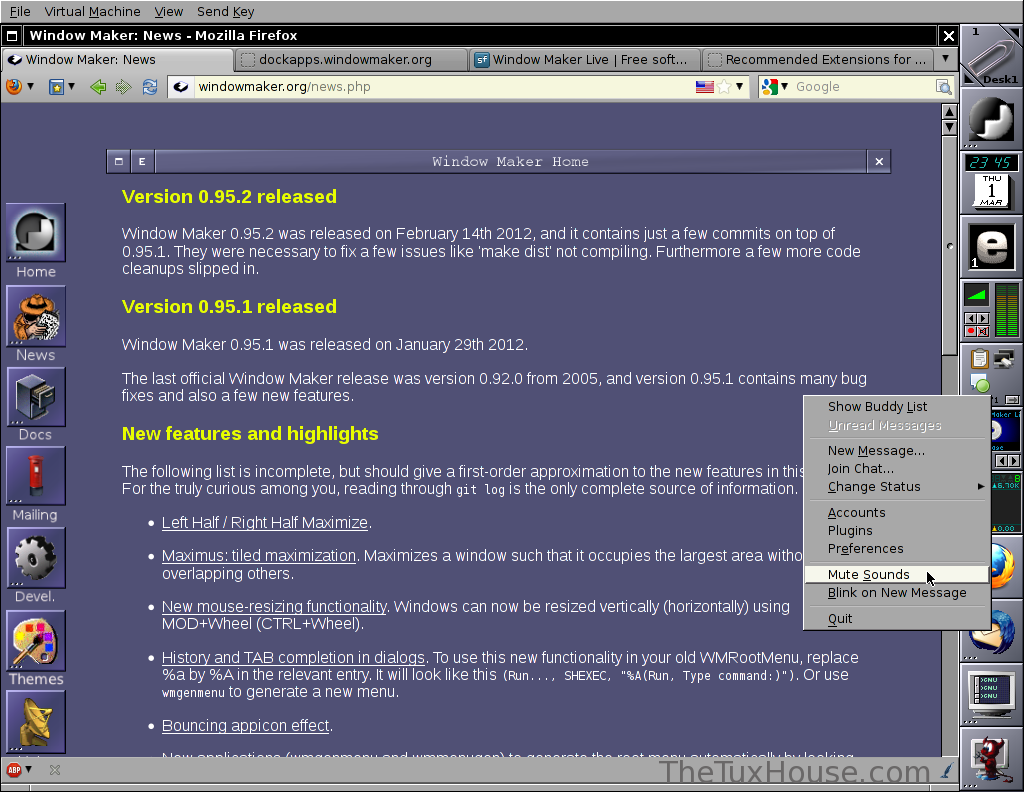Screen dimensions: 1024x792
Task: Reload the page with the refresh icon
Action: (150, 87)
